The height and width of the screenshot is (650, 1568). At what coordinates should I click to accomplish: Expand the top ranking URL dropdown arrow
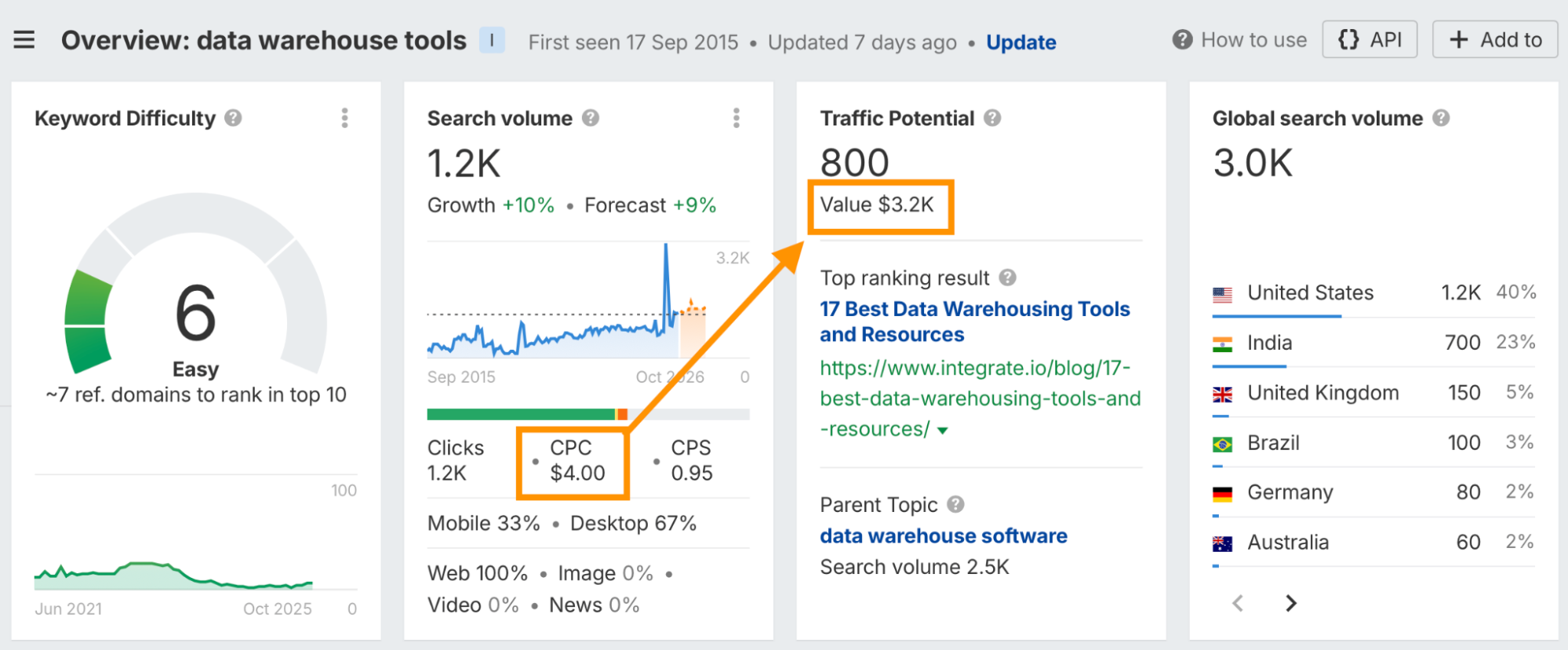(x=943, y=430)
